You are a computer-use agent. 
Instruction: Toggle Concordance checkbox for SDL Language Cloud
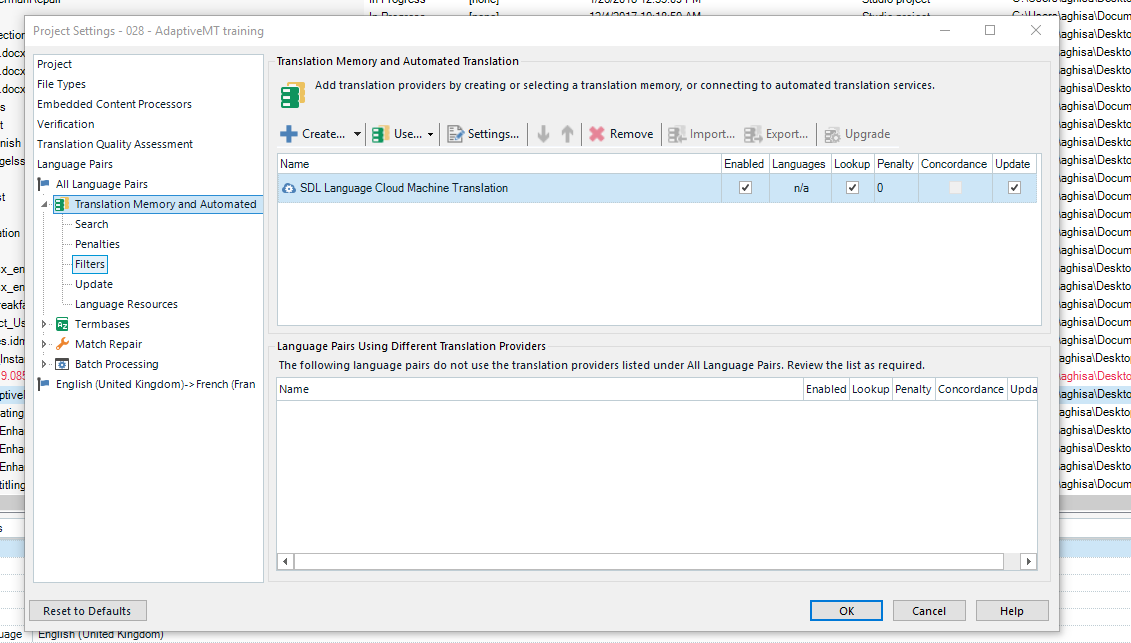955,188
